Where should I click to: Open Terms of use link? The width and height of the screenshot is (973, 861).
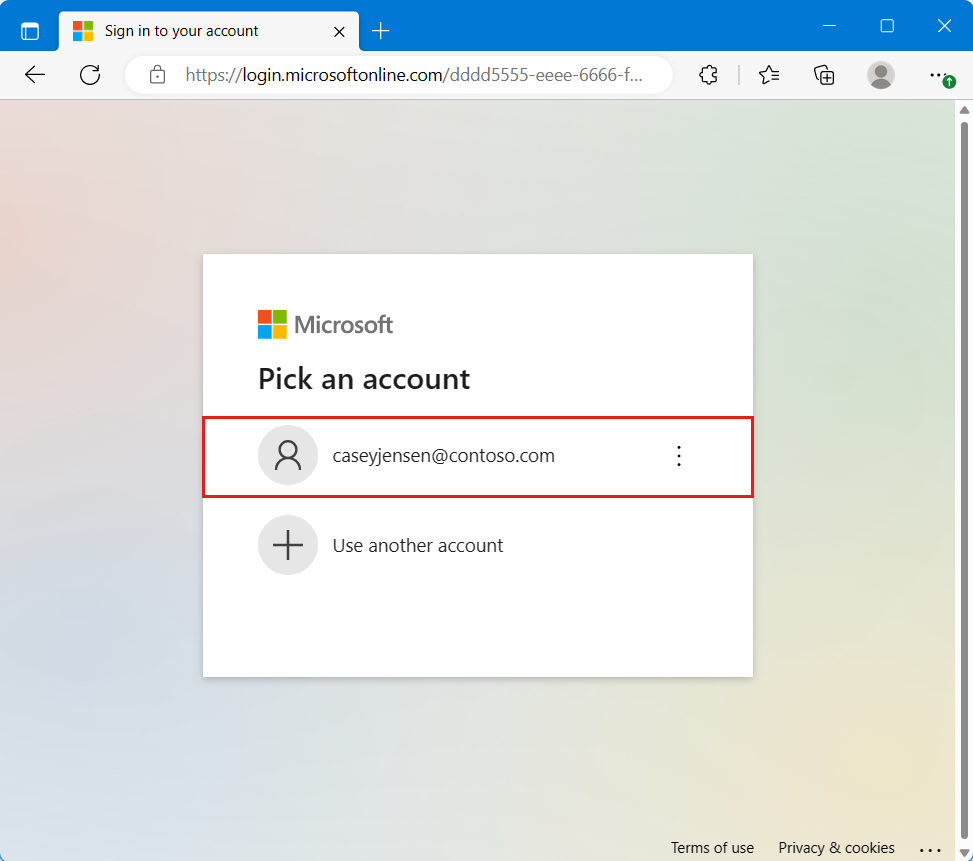(x=712, y=847)
